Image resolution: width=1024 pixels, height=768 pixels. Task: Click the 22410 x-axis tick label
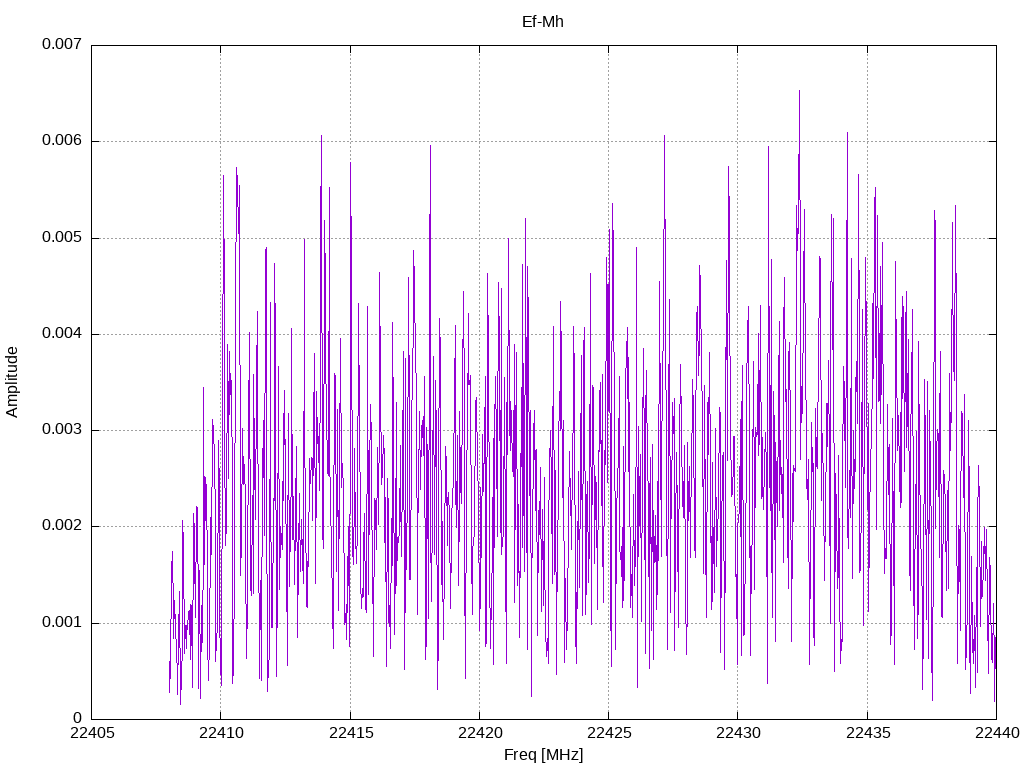point(221,733)
